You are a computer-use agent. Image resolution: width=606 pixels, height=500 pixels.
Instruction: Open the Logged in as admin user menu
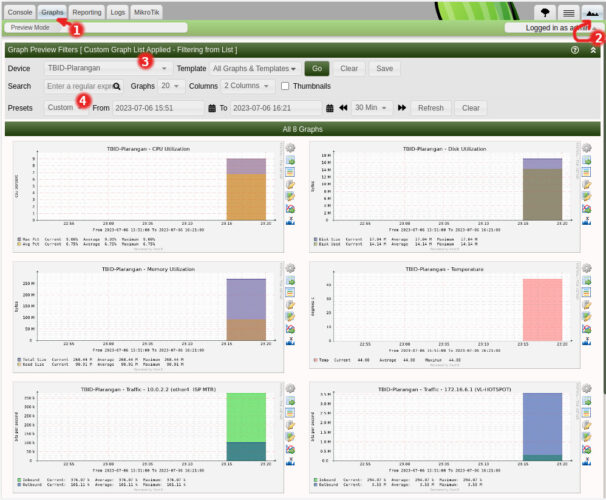553,28
